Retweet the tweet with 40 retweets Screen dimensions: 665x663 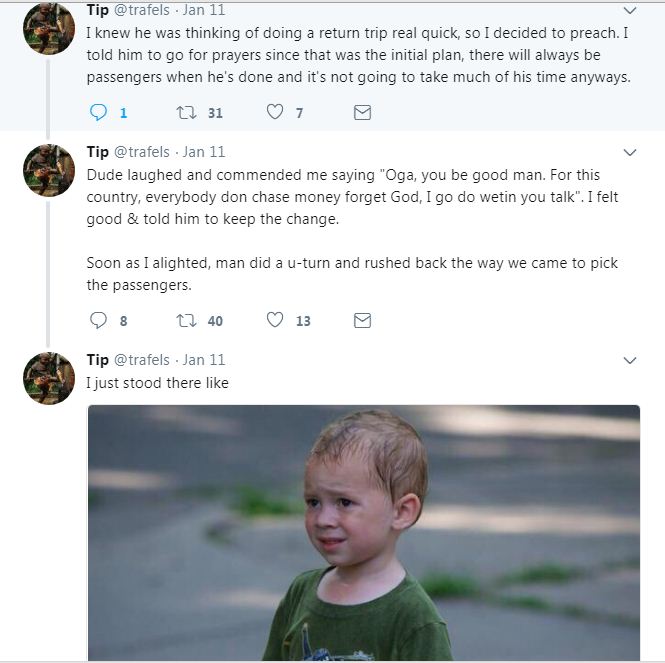[x=186, y=321]
